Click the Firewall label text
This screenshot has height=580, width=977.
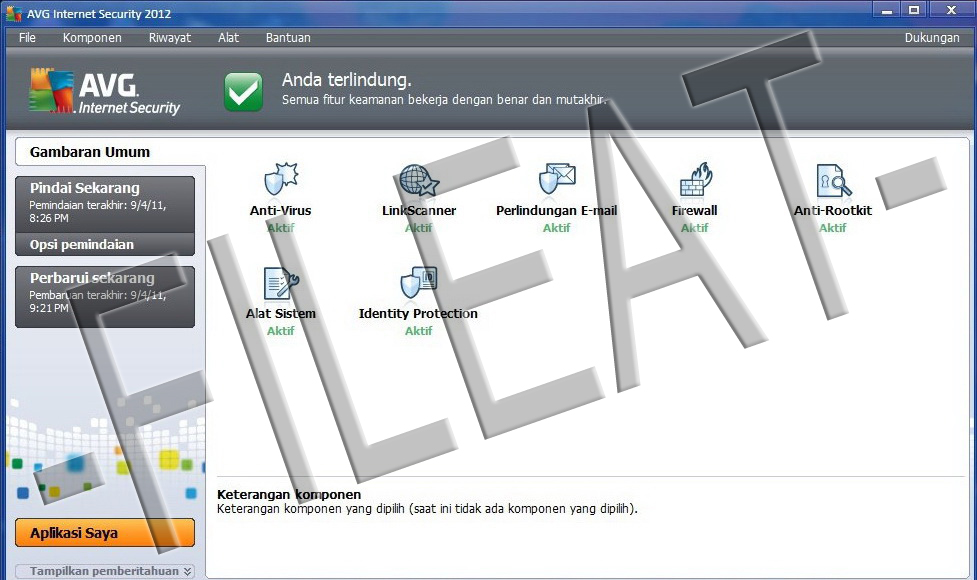click(x=695, y=211)
